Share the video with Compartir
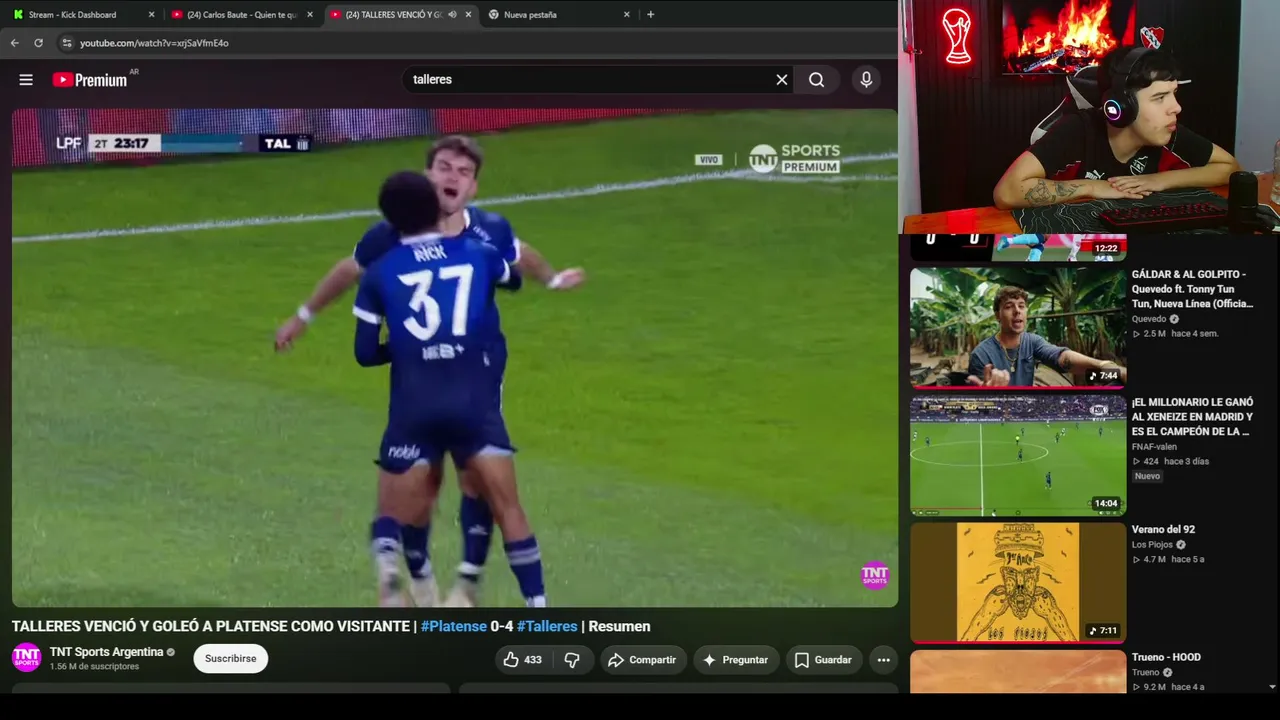 (642, 660)
